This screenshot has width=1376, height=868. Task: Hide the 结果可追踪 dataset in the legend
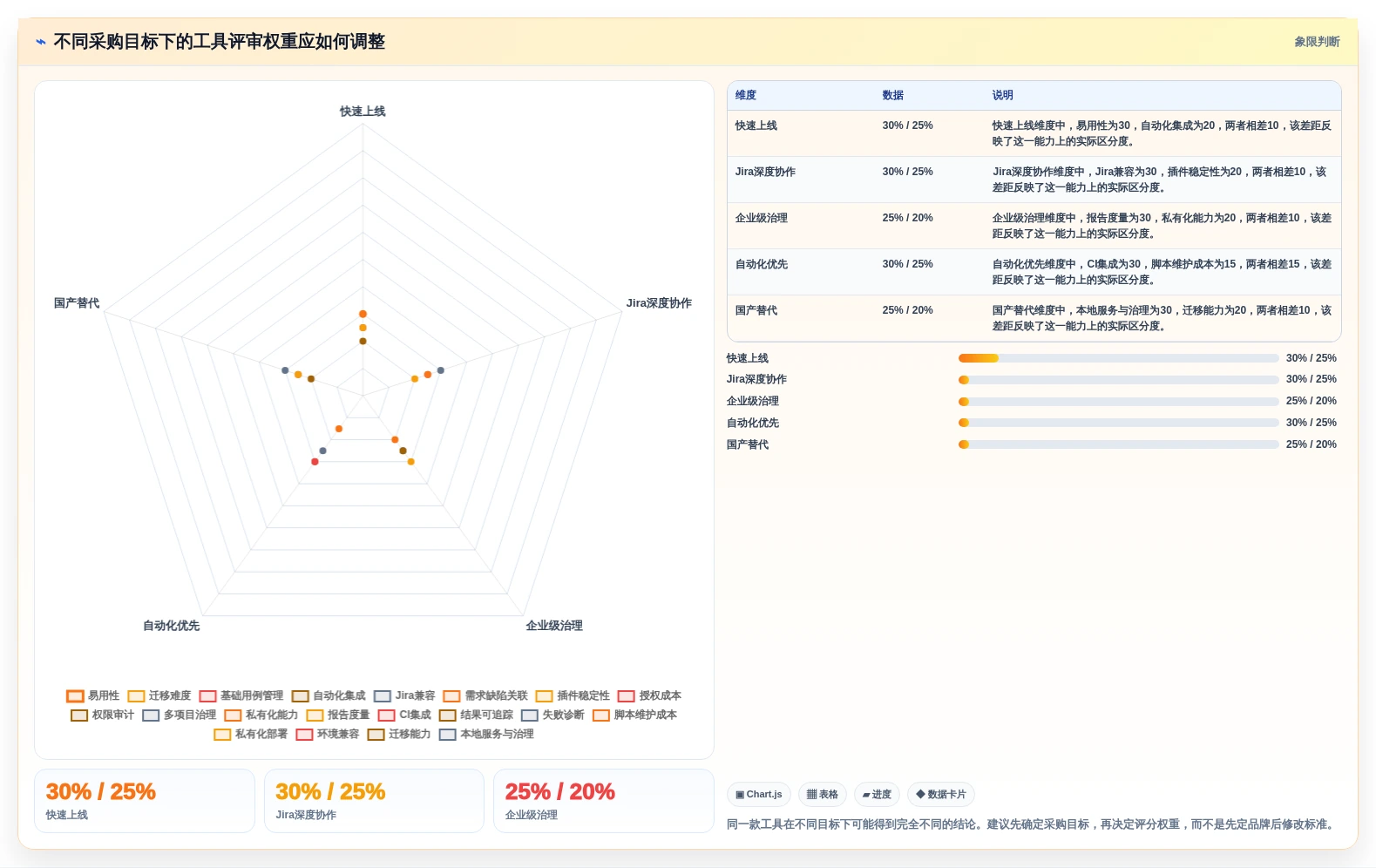coord(476,715)
